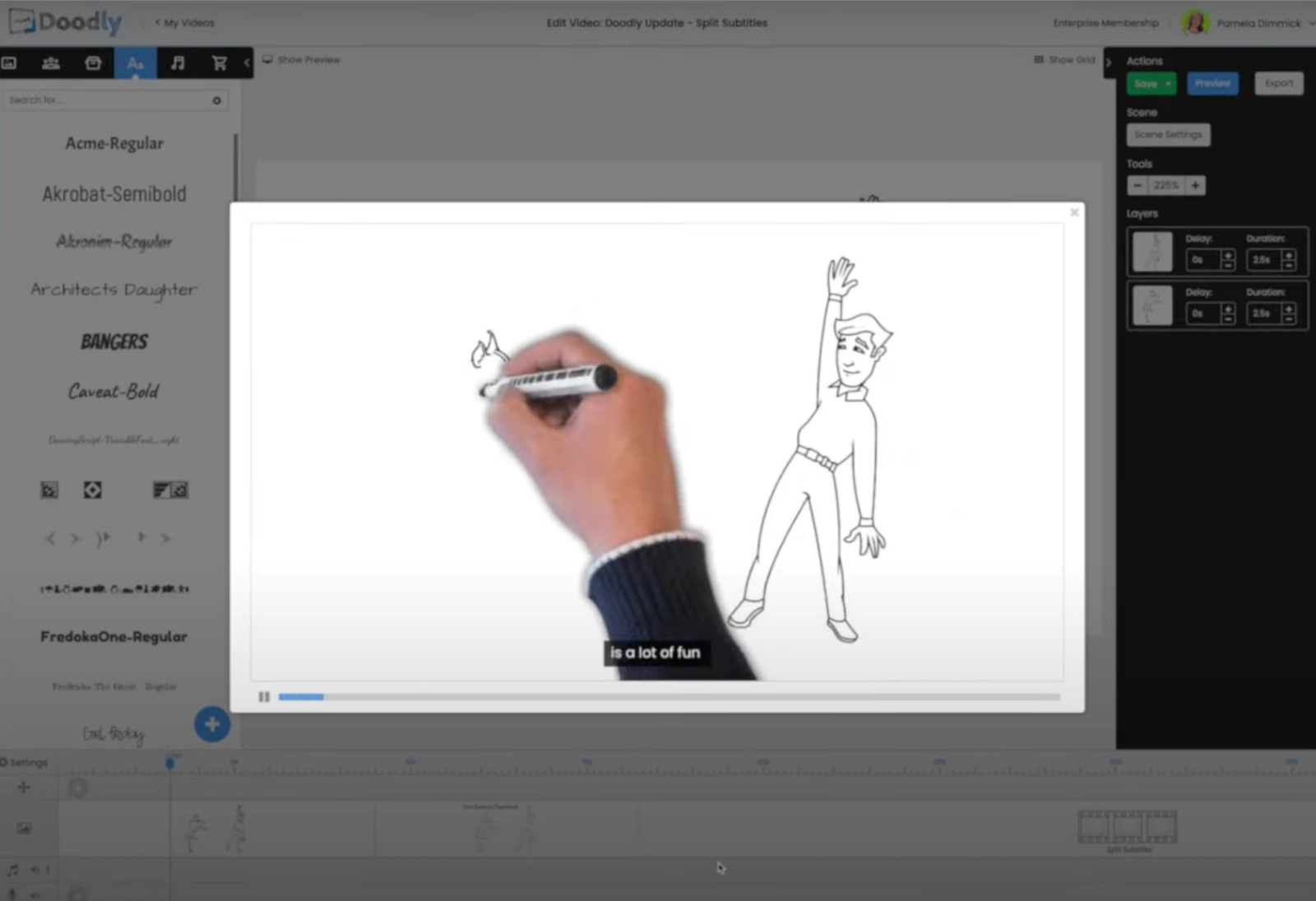Seek on the preview progress bar
Viewport: 1316px width, 901px height.
click(669, 697)
